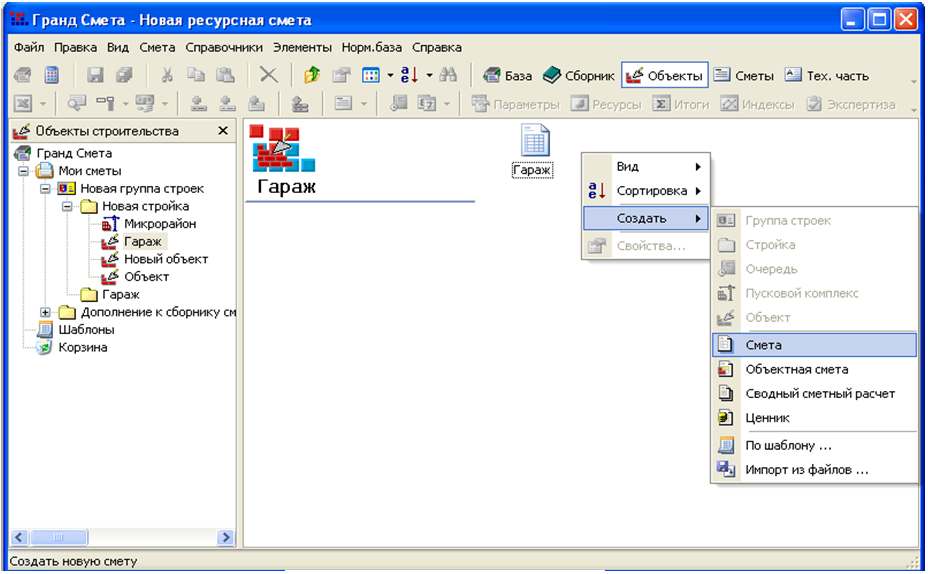Collapse the Мои сметы tree node

point(23,171)
